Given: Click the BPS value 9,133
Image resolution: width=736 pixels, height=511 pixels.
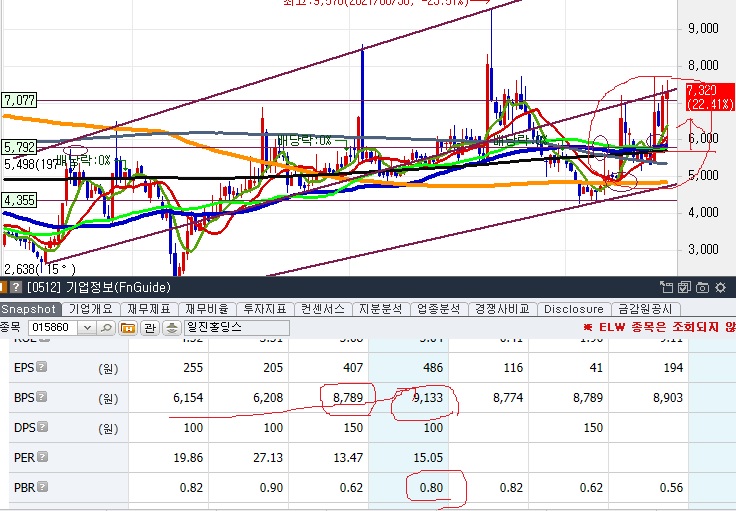Looking at the screenshot, I should coord(428,398).
